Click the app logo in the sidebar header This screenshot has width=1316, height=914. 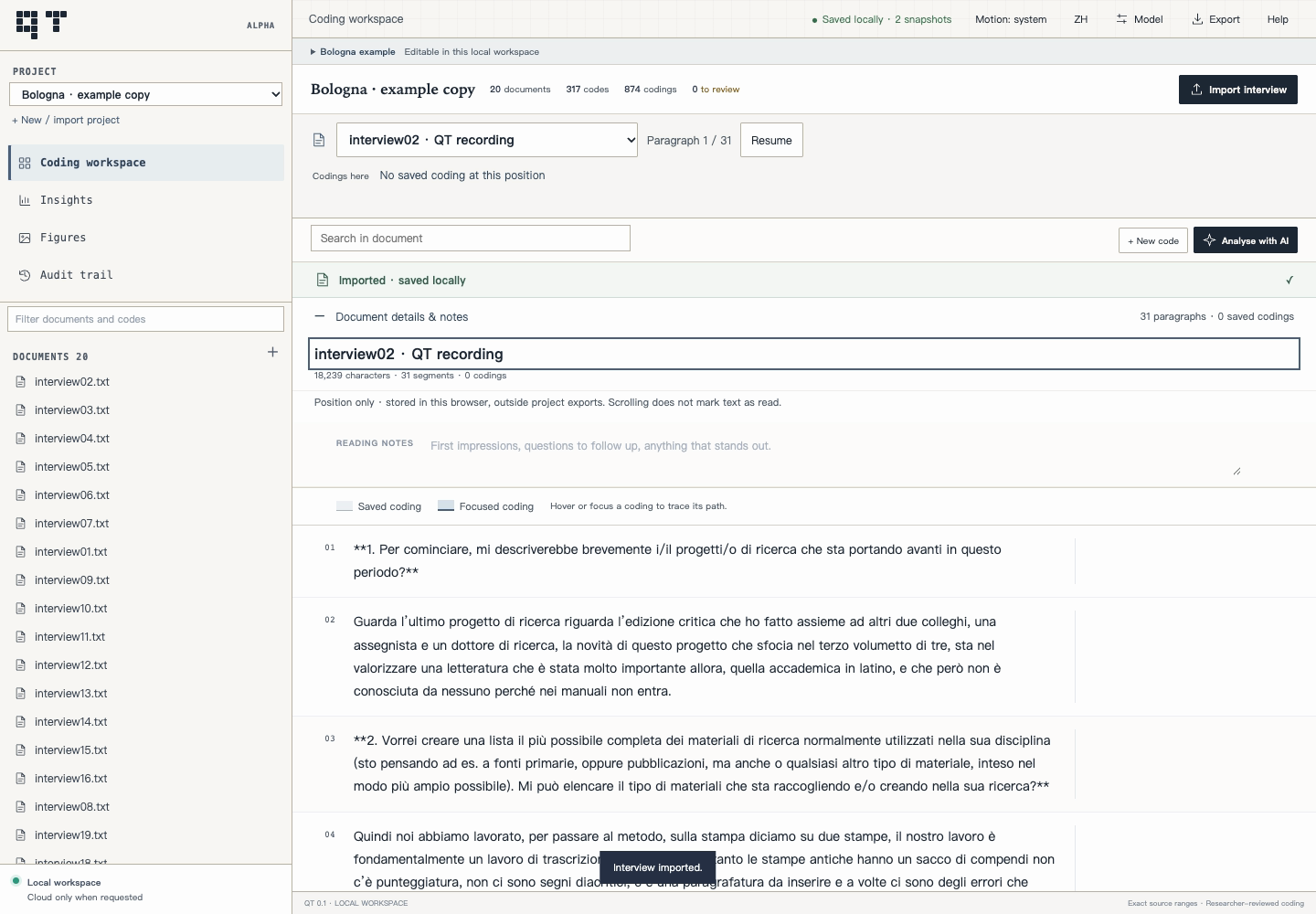[42, 25]
